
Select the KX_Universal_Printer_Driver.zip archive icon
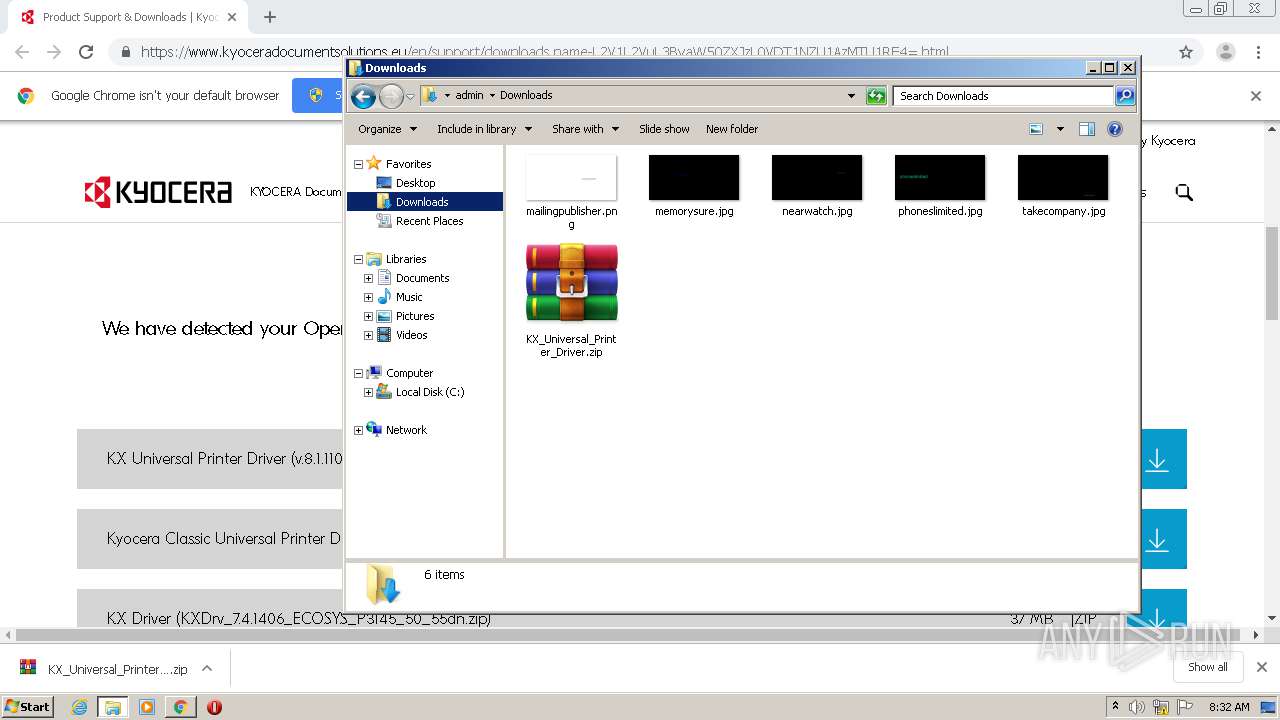pyautogui.click(x=571, y=283)
